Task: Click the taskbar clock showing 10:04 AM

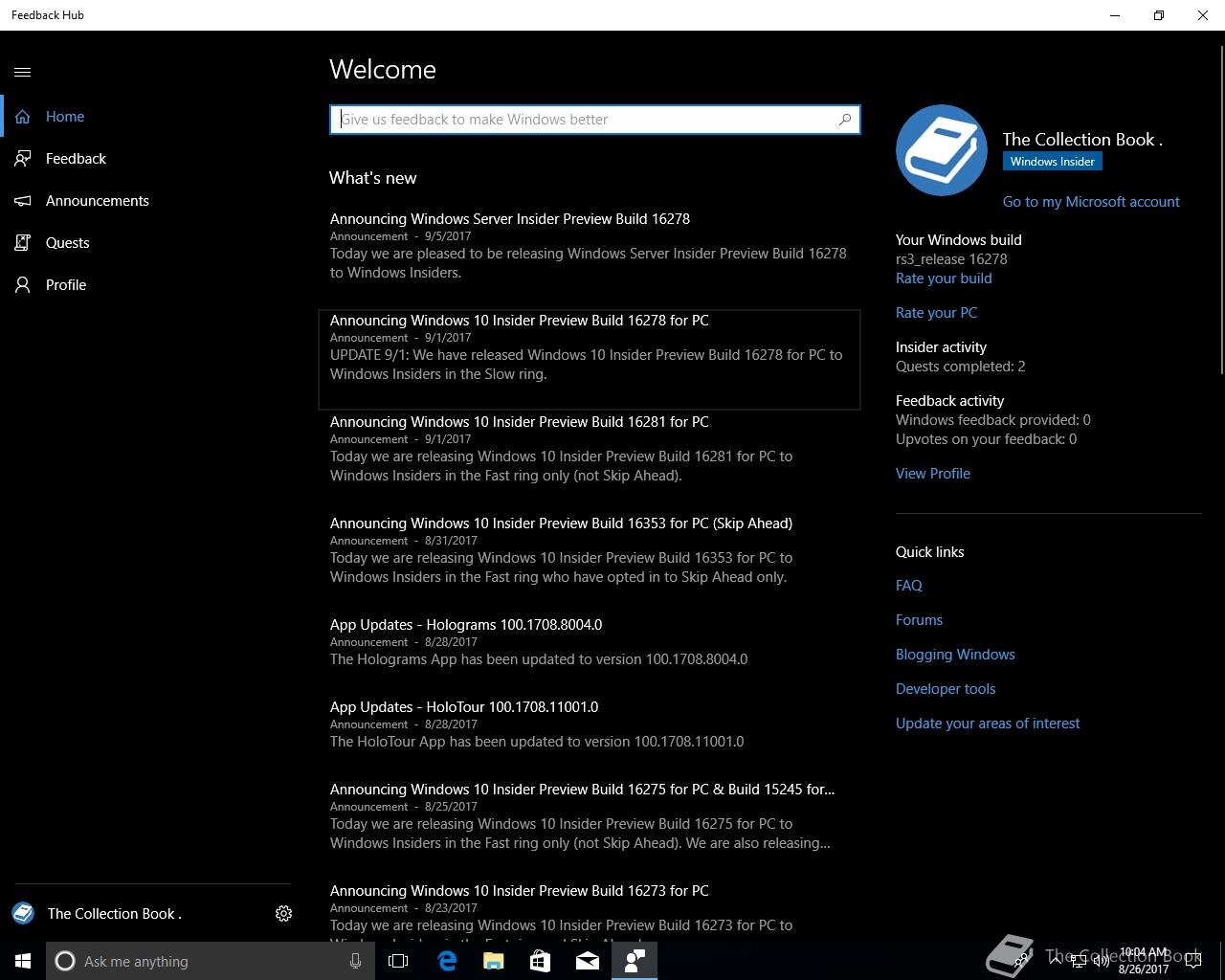Action: [x=1143, y=961]
